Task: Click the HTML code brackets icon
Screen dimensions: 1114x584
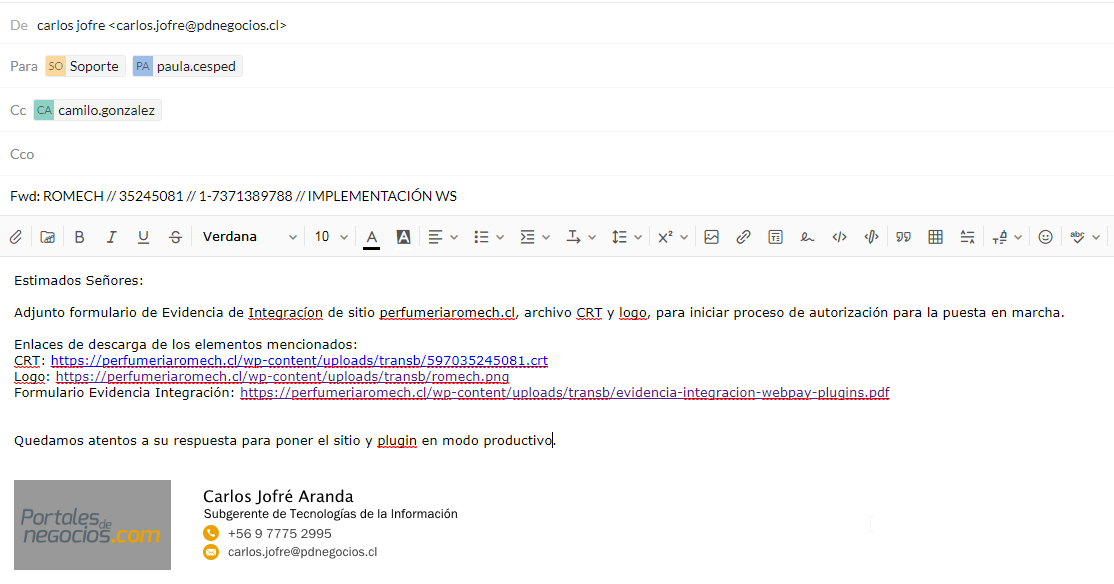Action: [839, 237]
